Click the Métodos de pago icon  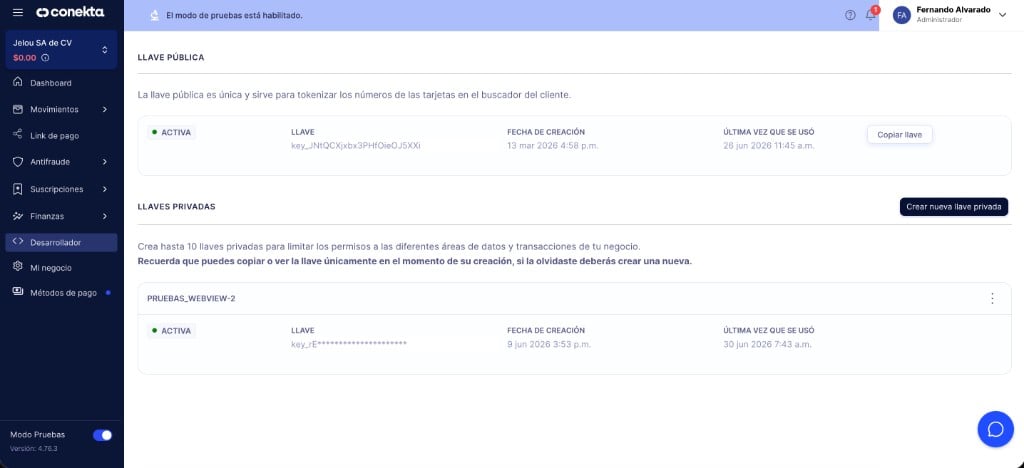click(18, 292)
